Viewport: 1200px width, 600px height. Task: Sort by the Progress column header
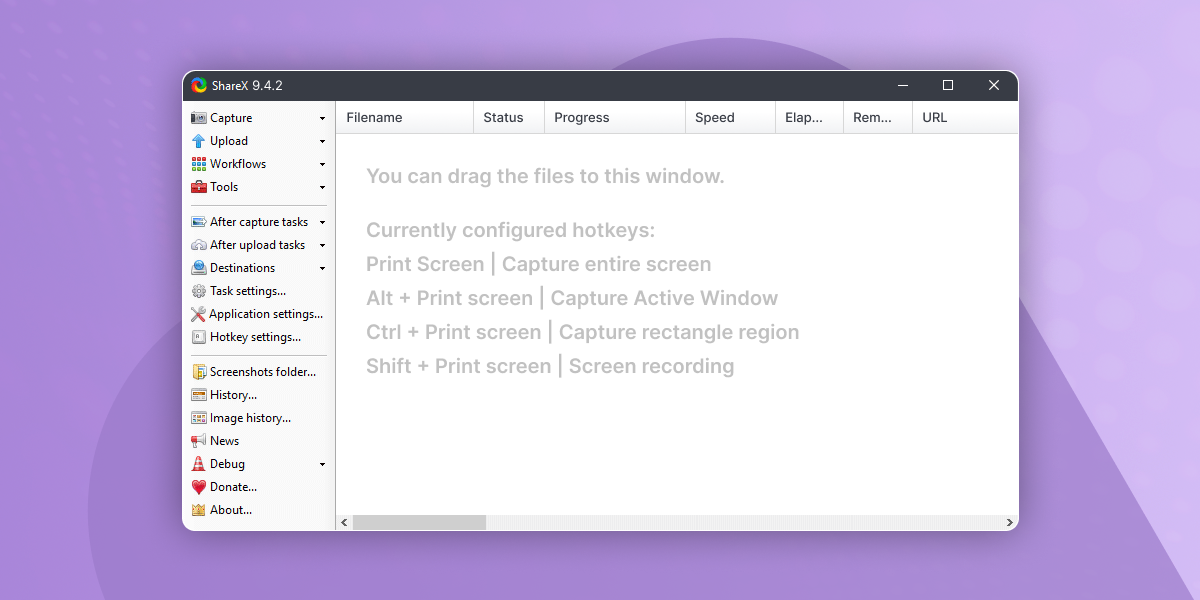615,117
